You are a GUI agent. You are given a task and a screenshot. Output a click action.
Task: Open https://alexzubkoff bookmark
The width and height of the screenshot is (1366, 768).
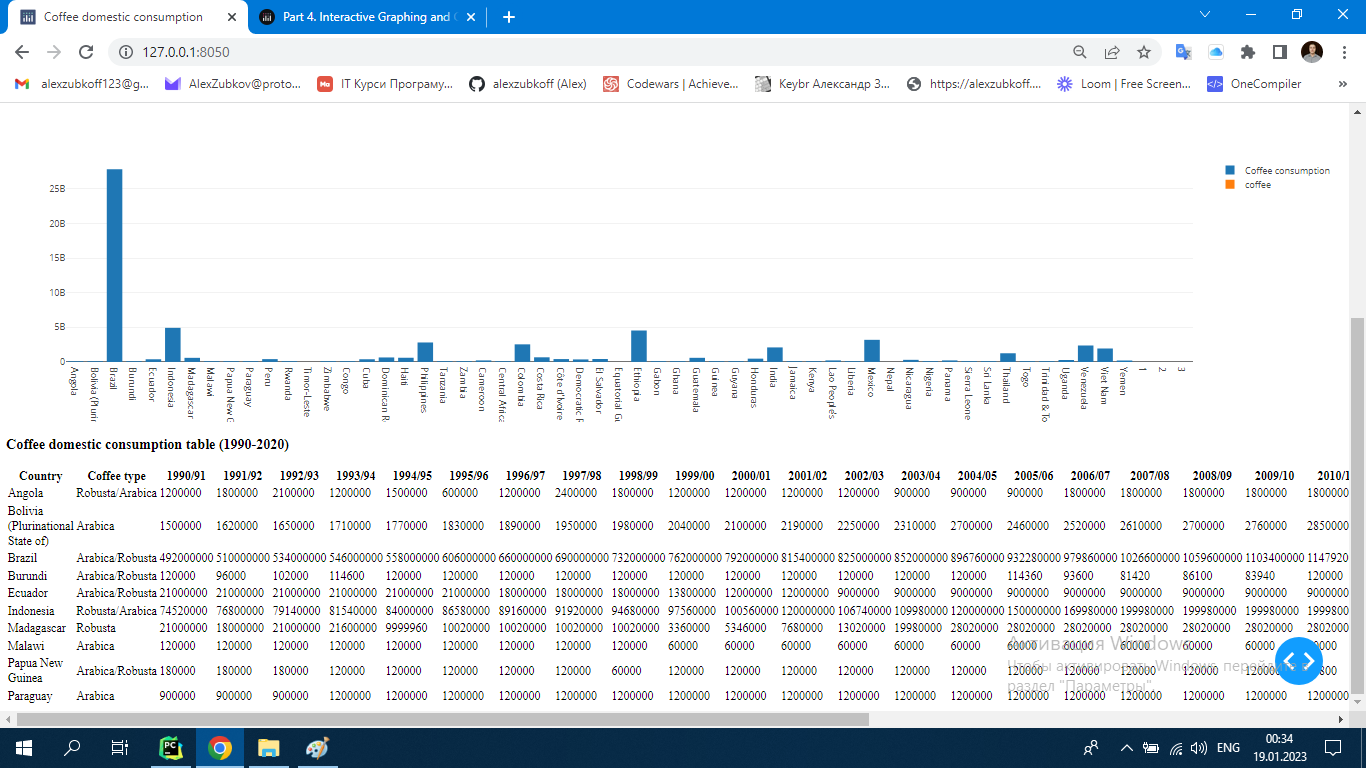click(x=974, y=84)
